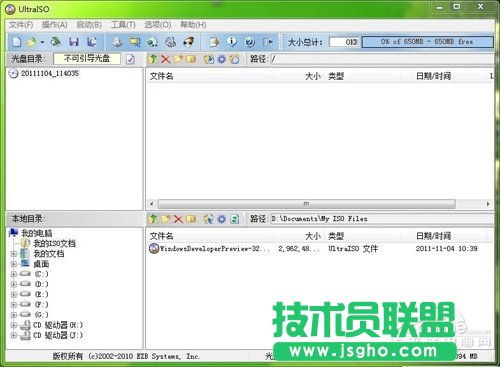Expand the (D:) drive node
The image size is (500, 367).
coord(14,284)
